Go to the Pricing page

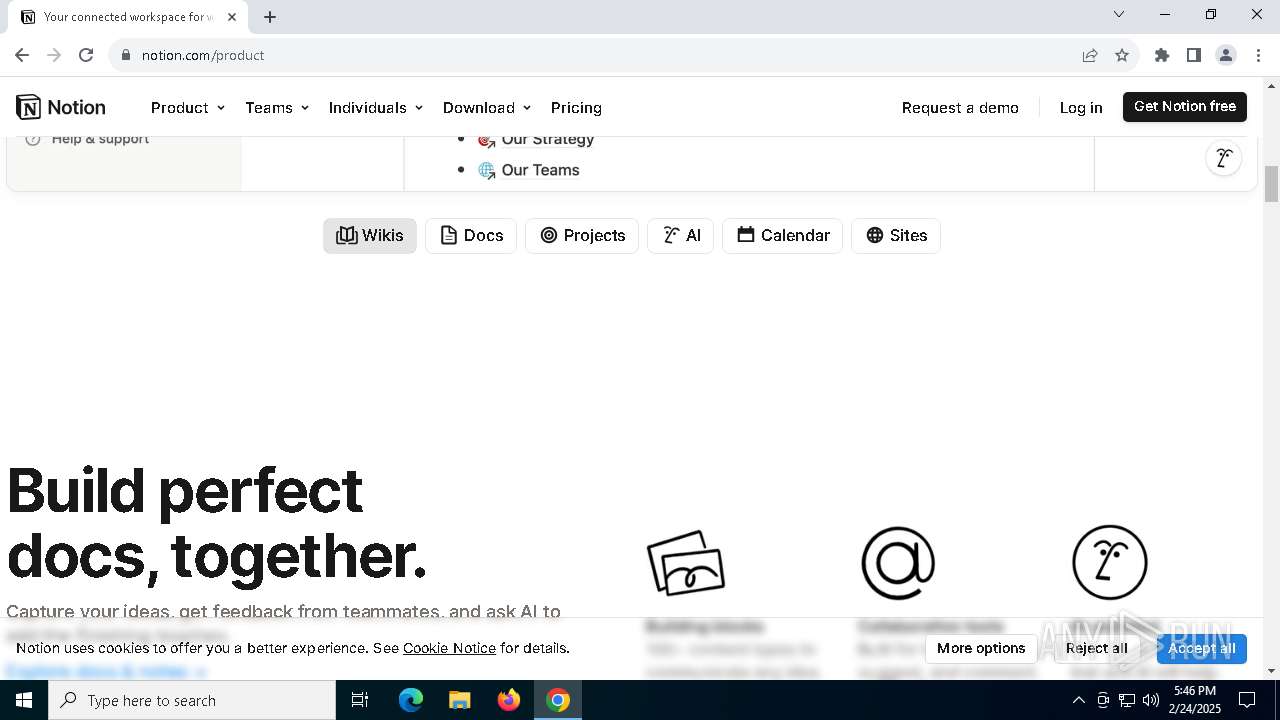[576, 107]
